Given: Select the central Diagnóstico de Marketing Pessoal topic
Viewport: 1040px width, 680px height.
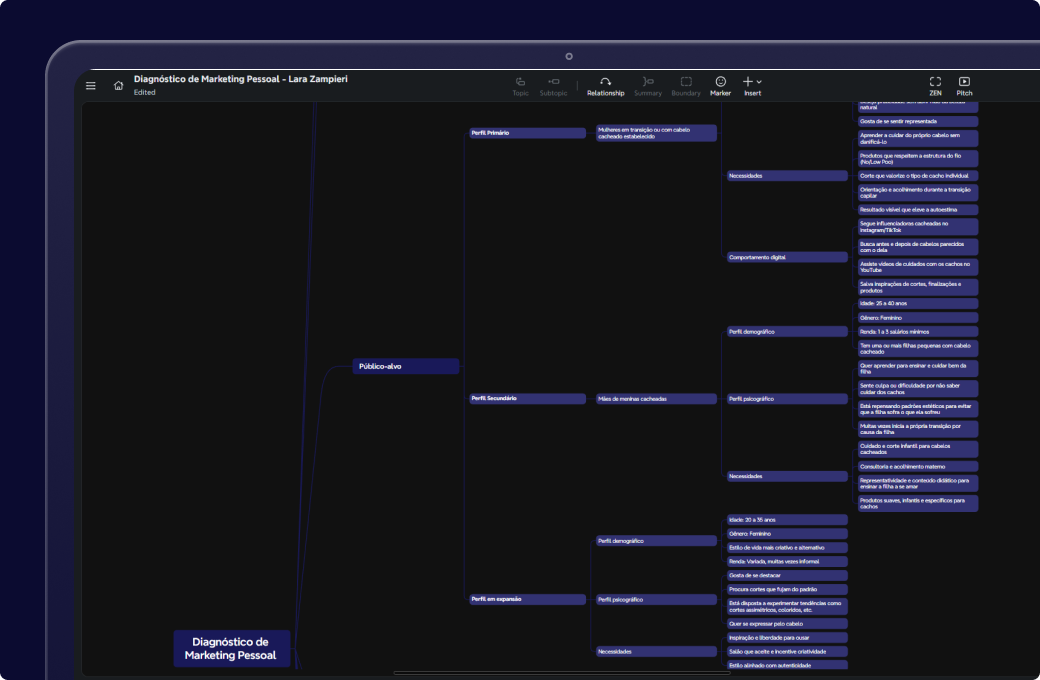Looking at the screenshot, I should pos(231,648).
